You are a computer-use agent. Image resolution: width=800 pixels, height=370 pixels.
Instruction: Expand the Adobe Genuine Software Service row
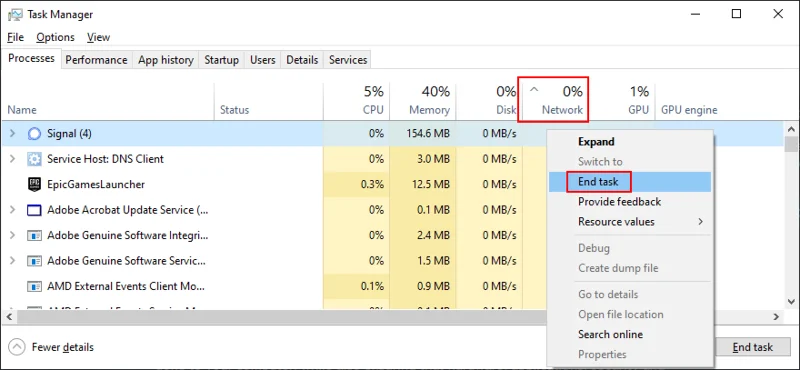click(x=13, y=261)
